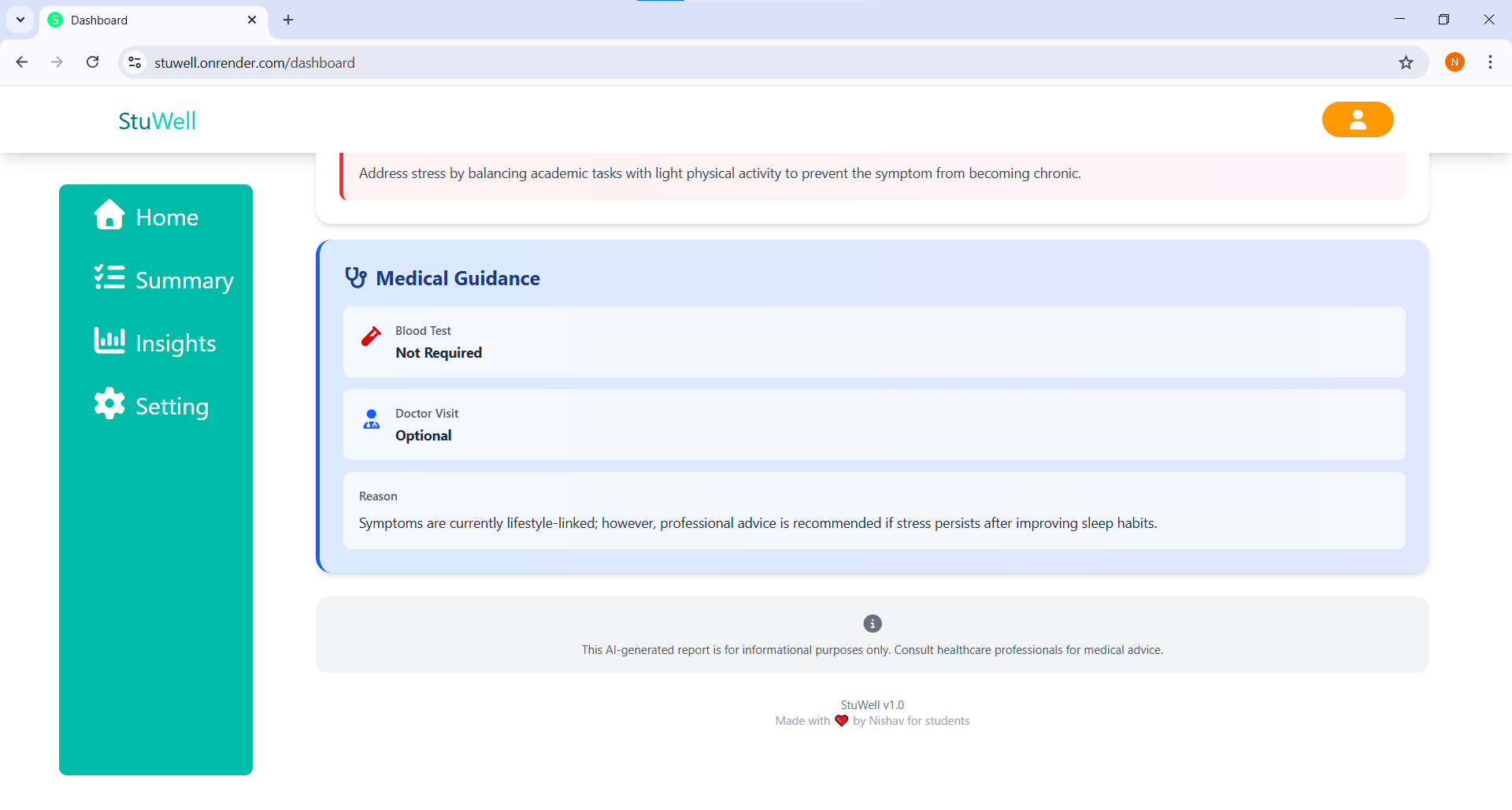Reload the dashboard page
The height and width of the screenshot is (810, 1512).
pyautogui.click(x=93, y=62)
